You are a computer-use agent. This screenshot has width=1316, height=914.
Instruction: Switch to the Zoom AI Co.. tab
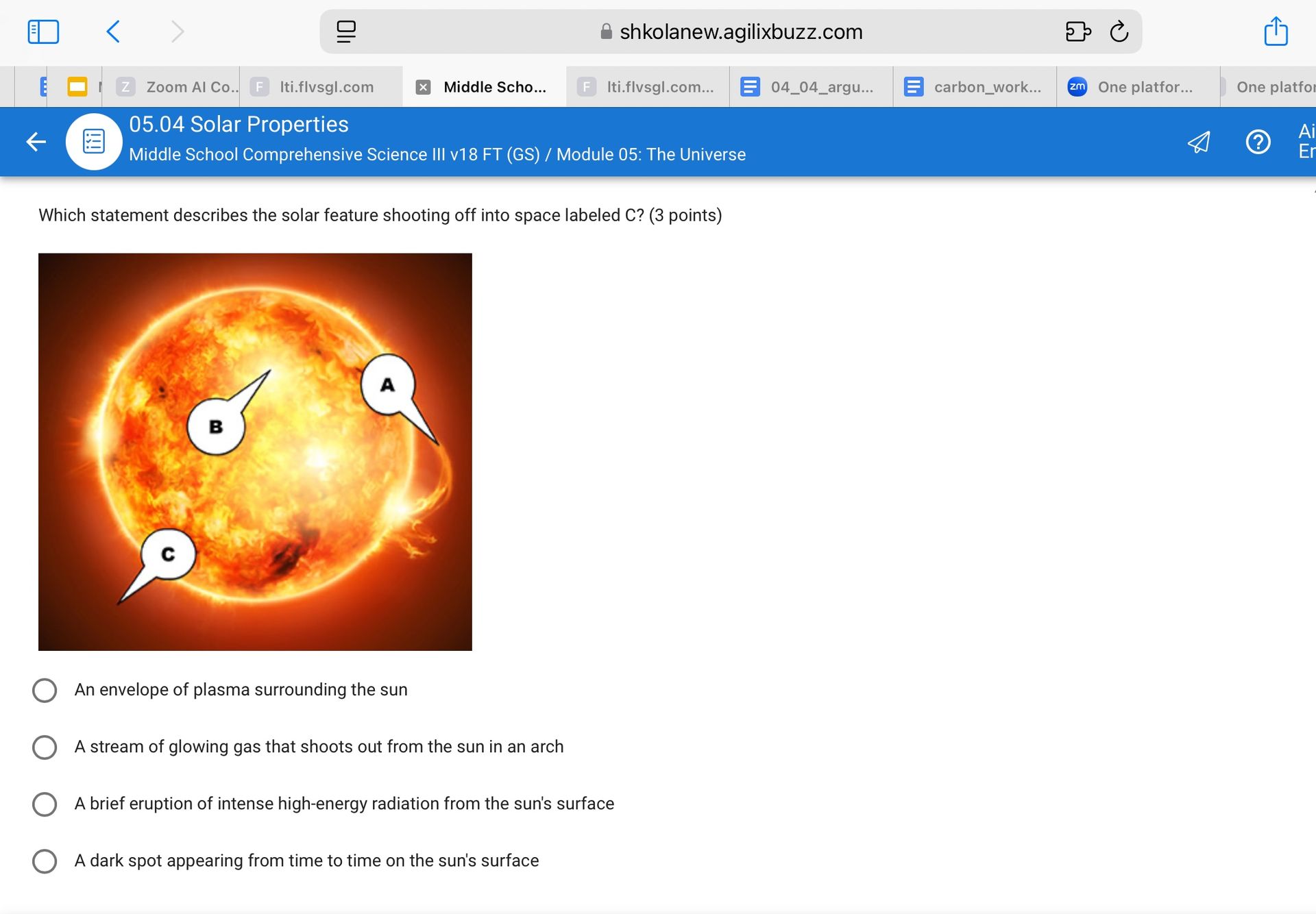[178, 87]
